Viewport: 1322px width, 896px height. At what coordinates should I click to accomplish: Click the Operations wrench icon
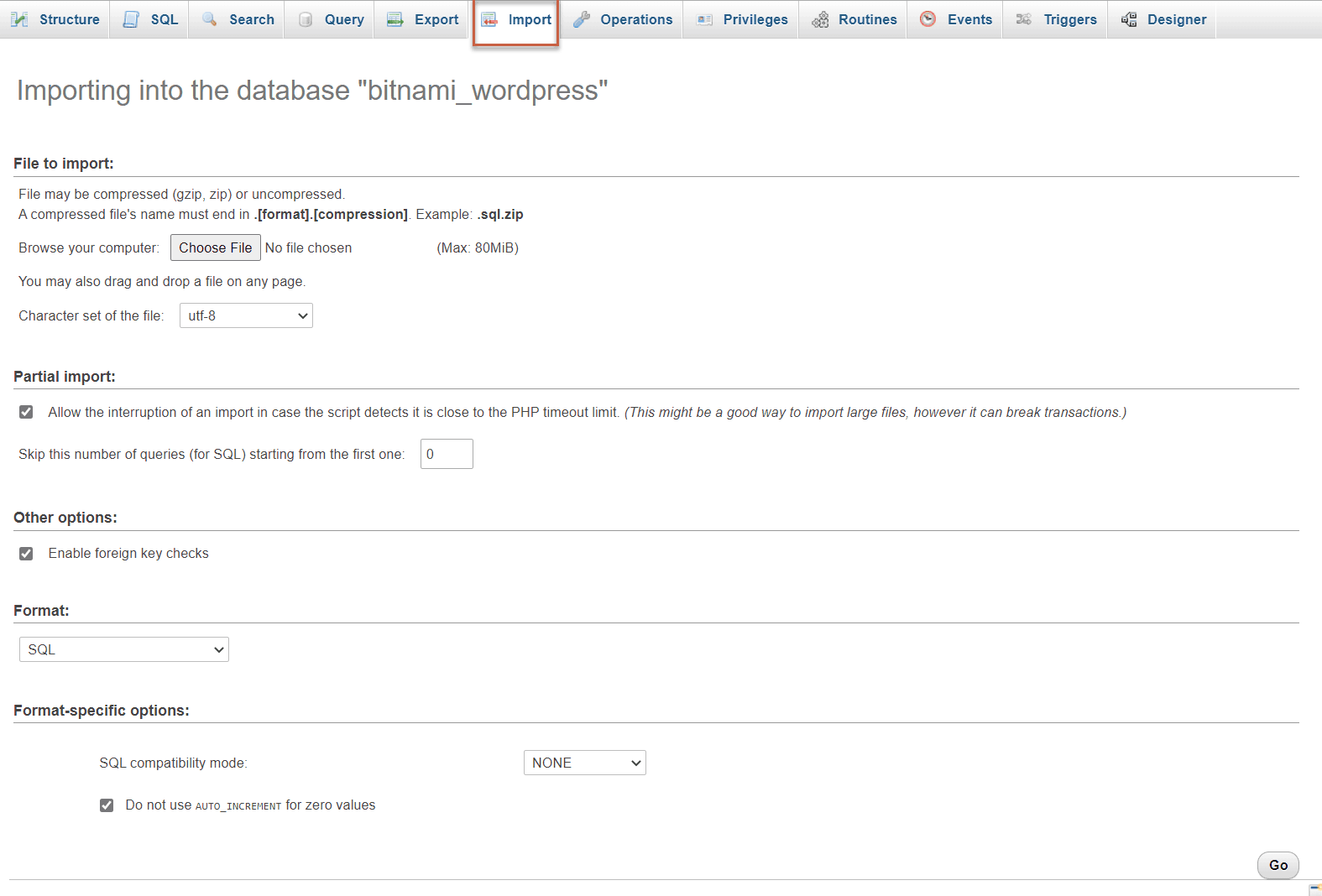pyautogui.click(x=582, y=19)
